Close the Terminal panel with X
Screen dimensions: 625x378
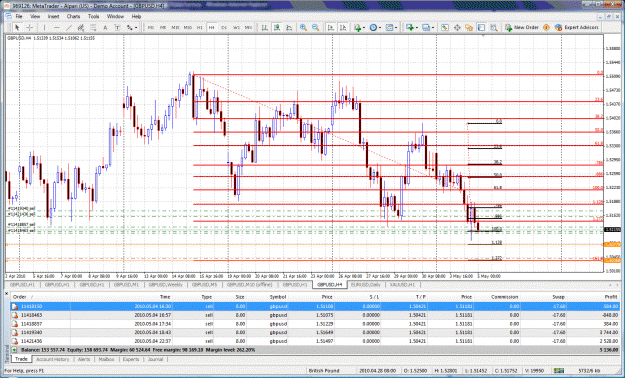pyautogui.click(x=6, y=293)
